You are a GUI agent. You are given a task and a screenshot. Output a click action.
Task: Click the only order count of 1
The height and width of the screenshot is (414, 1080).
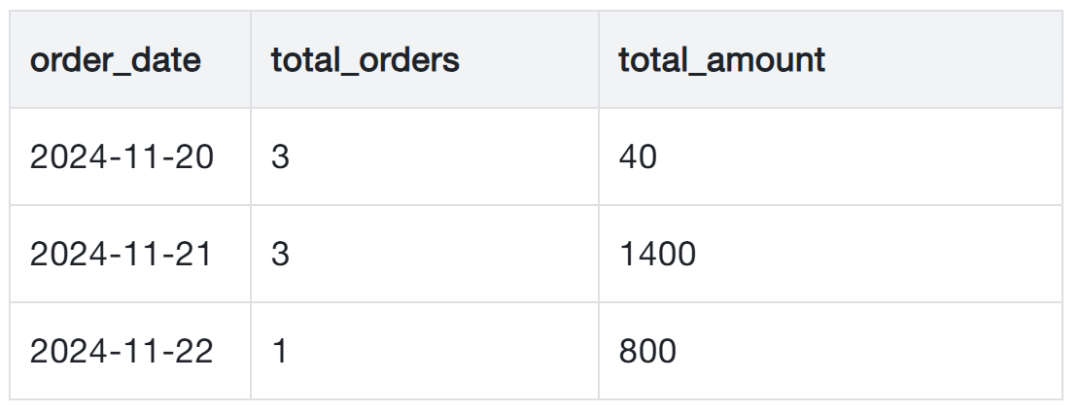tap(280, 351)
